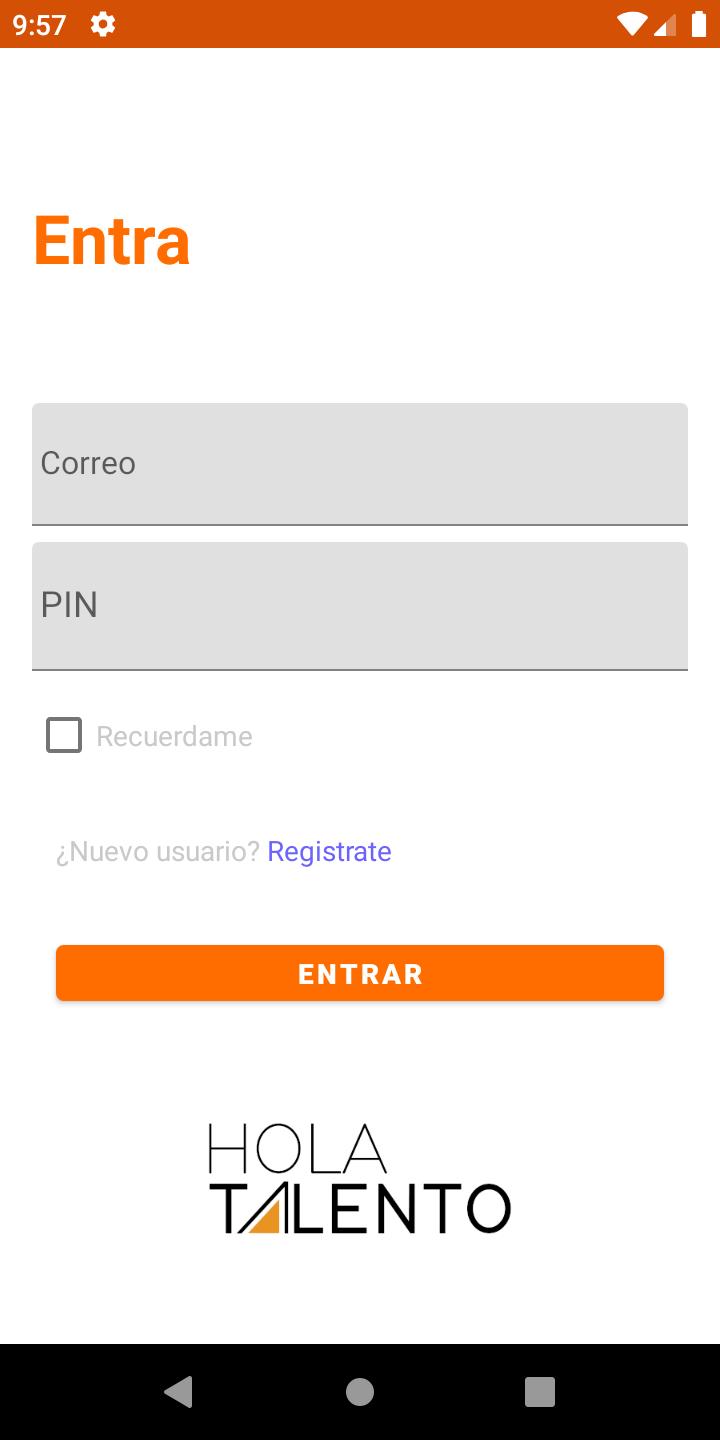This screenshot has width=720, height=1440.
Task: Tap the settings gear in status bar
Action: tap(103, 24)
